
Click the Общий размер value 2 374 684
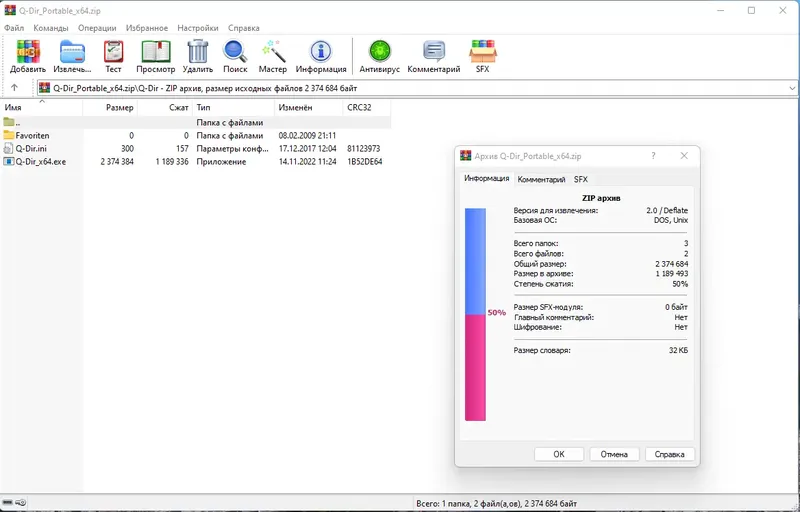[x=671, y=264]
